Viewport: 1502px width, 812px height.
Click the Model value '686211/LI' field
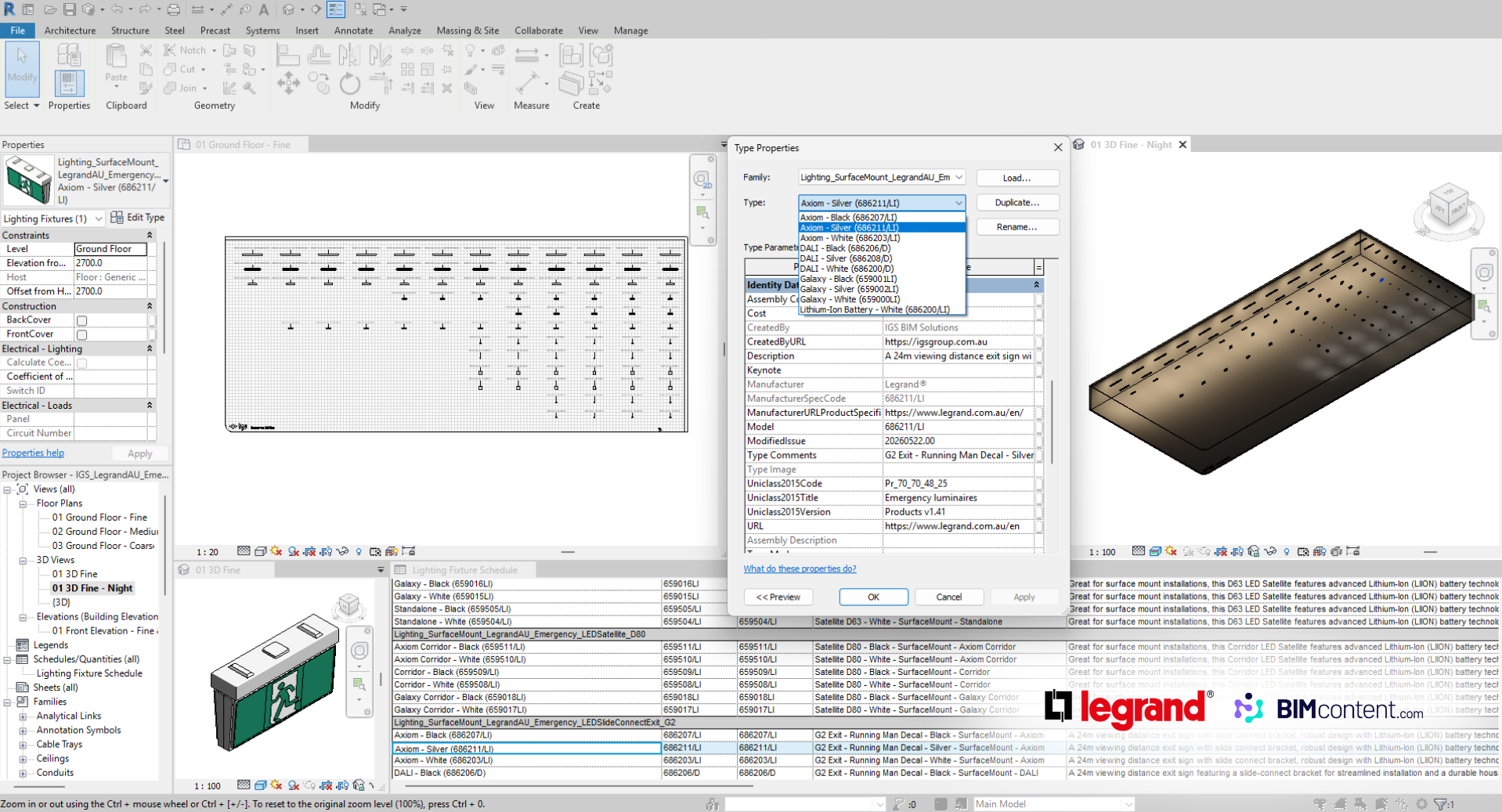click(959, 427)
